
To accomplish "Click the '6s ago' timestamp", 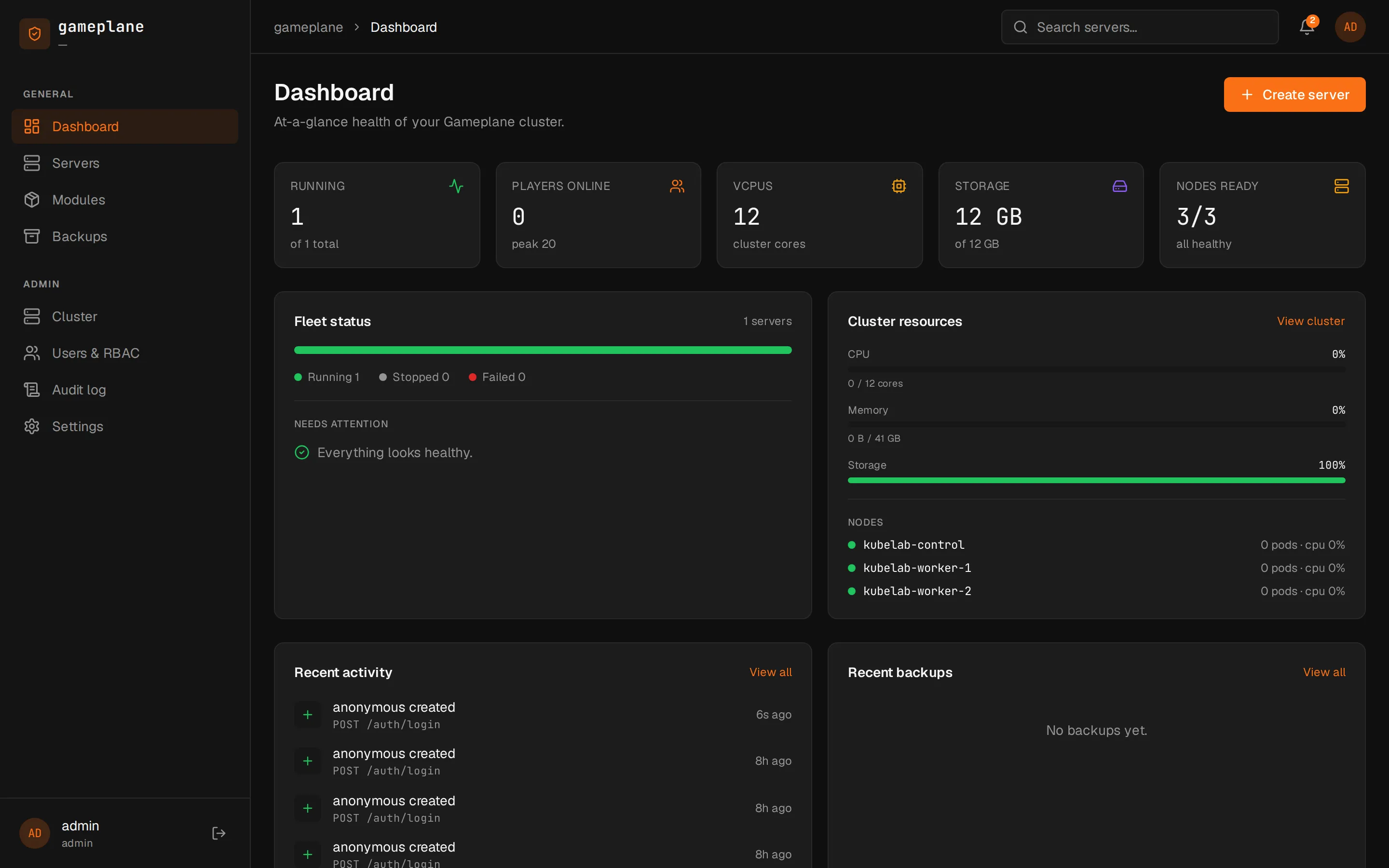I will pyautogui.click(x=773, y=715).
